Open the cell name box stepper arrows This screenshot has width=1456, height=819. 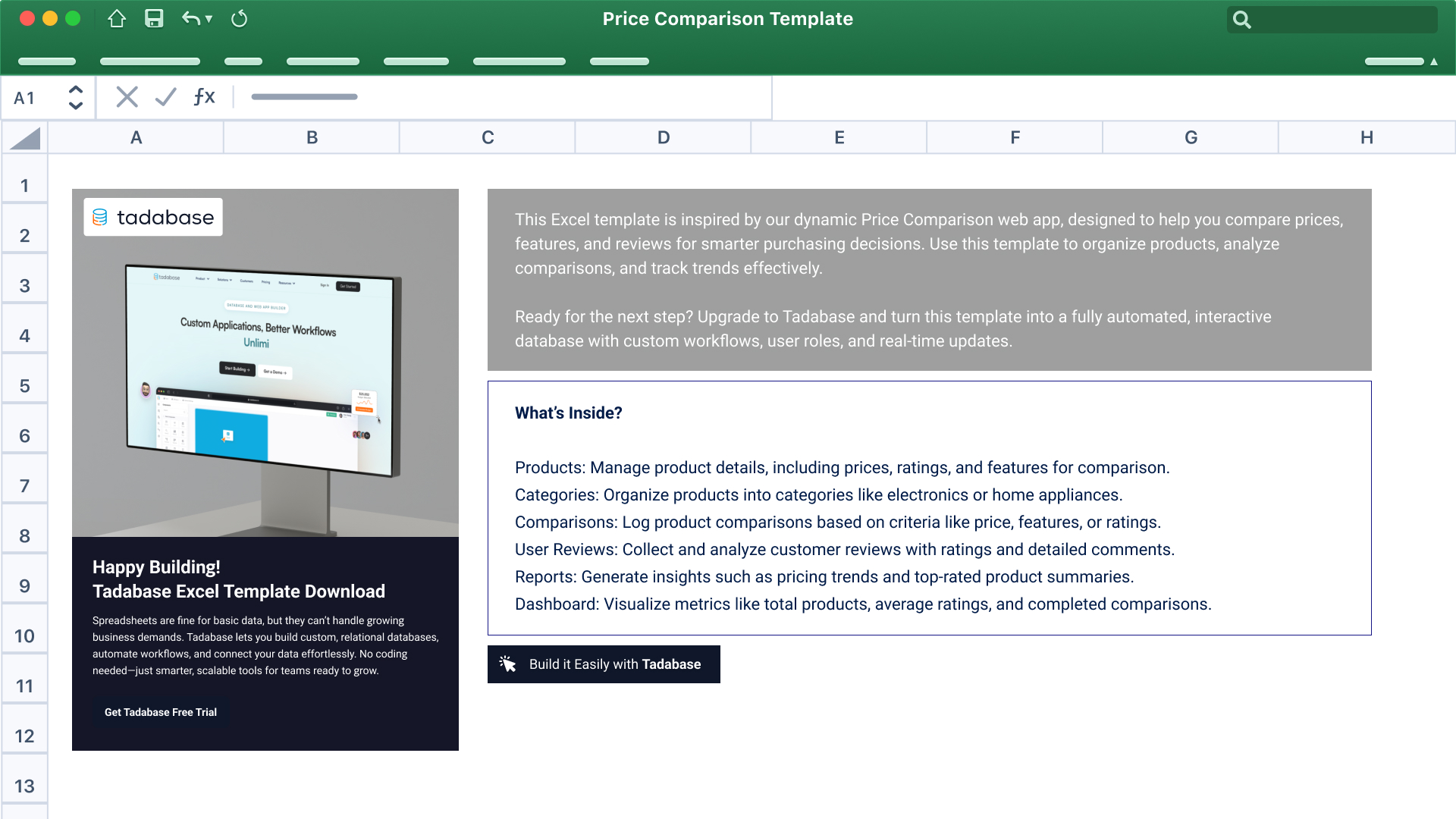(75, 98)
